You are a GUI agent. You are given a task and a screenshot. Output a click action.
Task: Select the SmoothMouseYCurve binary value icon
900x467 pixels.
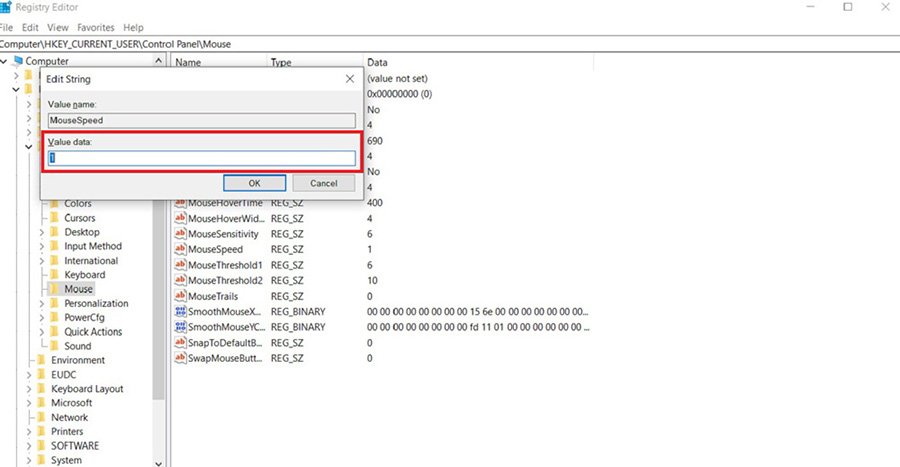tap(180, 327)
